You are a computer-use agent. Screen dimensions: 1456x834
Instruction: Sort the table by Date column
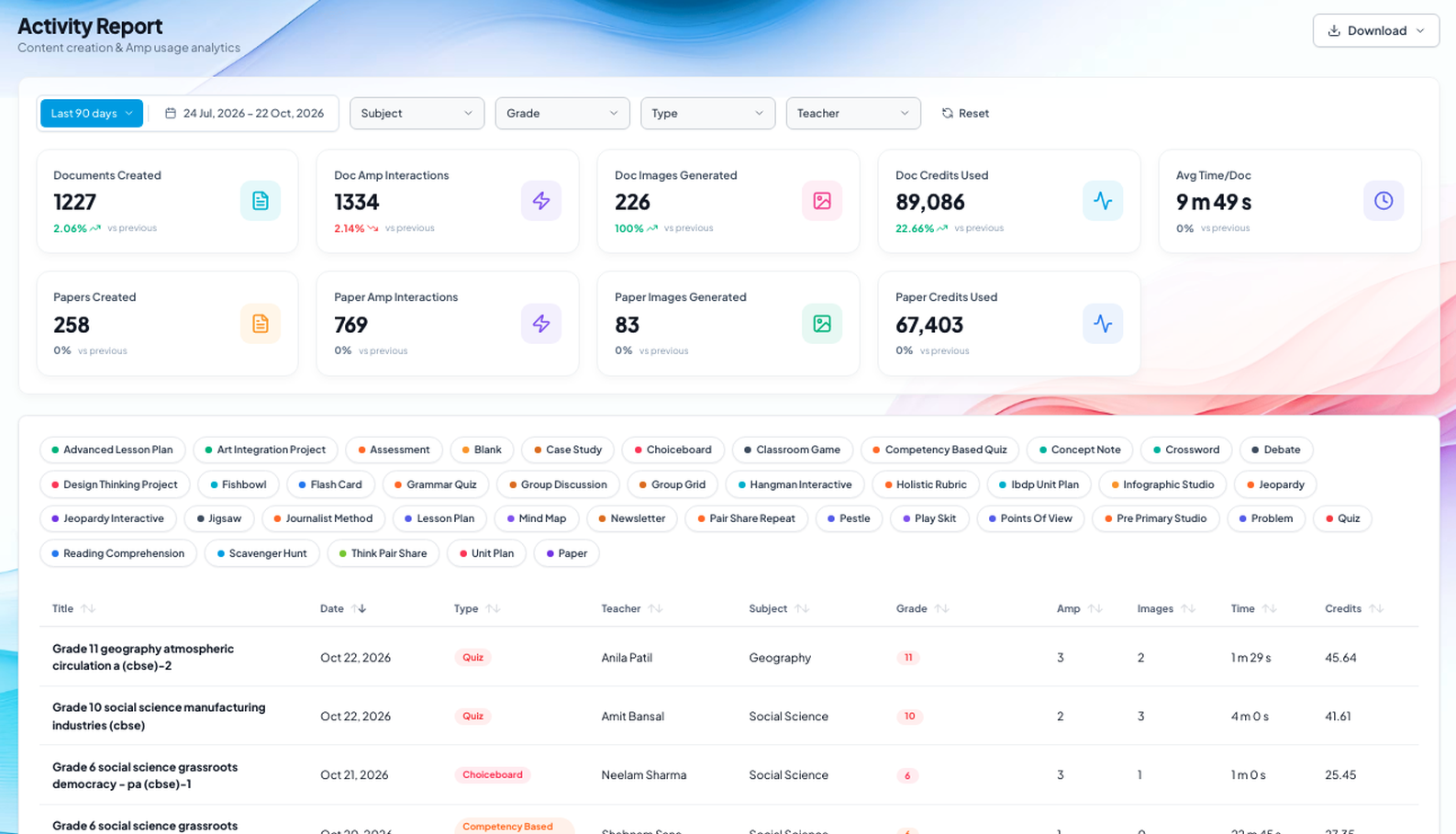pos(359,608)
